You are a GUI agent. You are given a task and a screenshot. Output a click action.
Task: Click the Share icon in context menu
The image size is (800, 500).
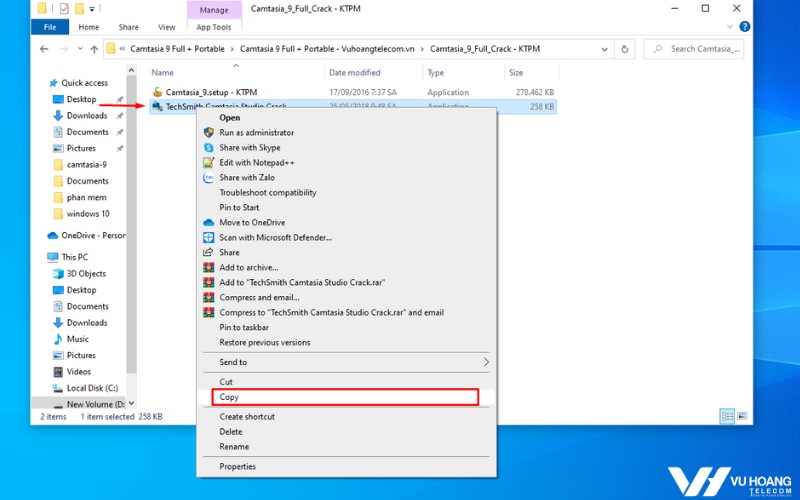tap(208, 253)
